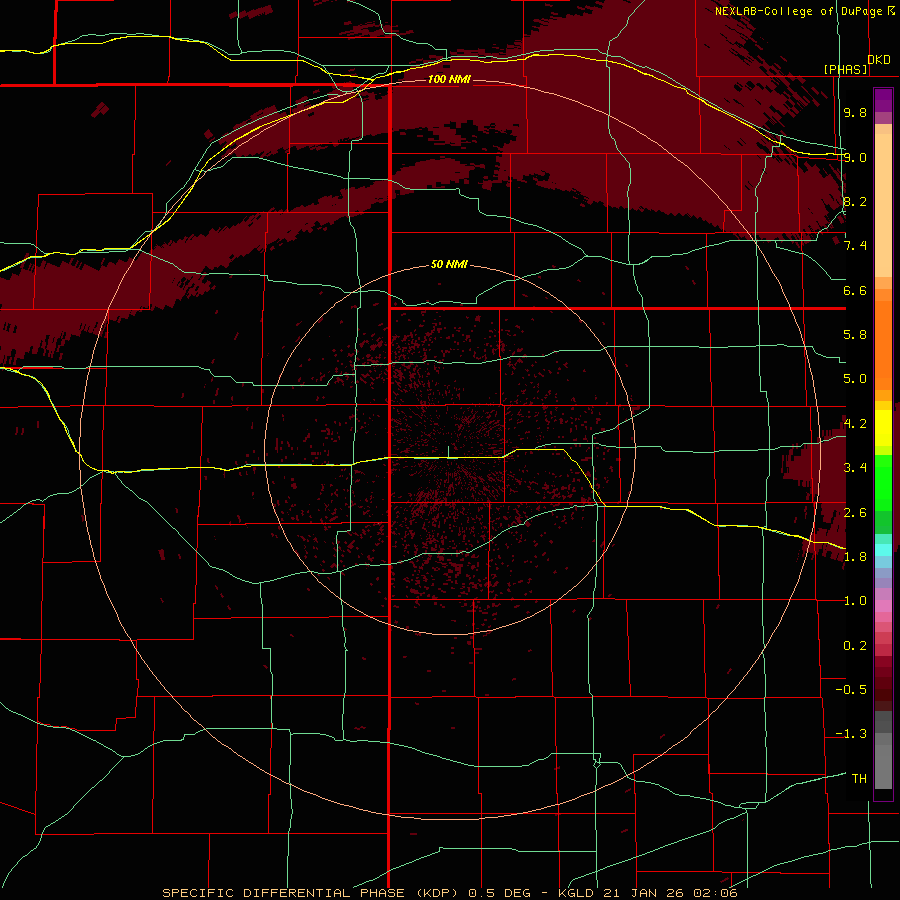
Task: Click the yellow segment of color bar
Action: point(883,428)
